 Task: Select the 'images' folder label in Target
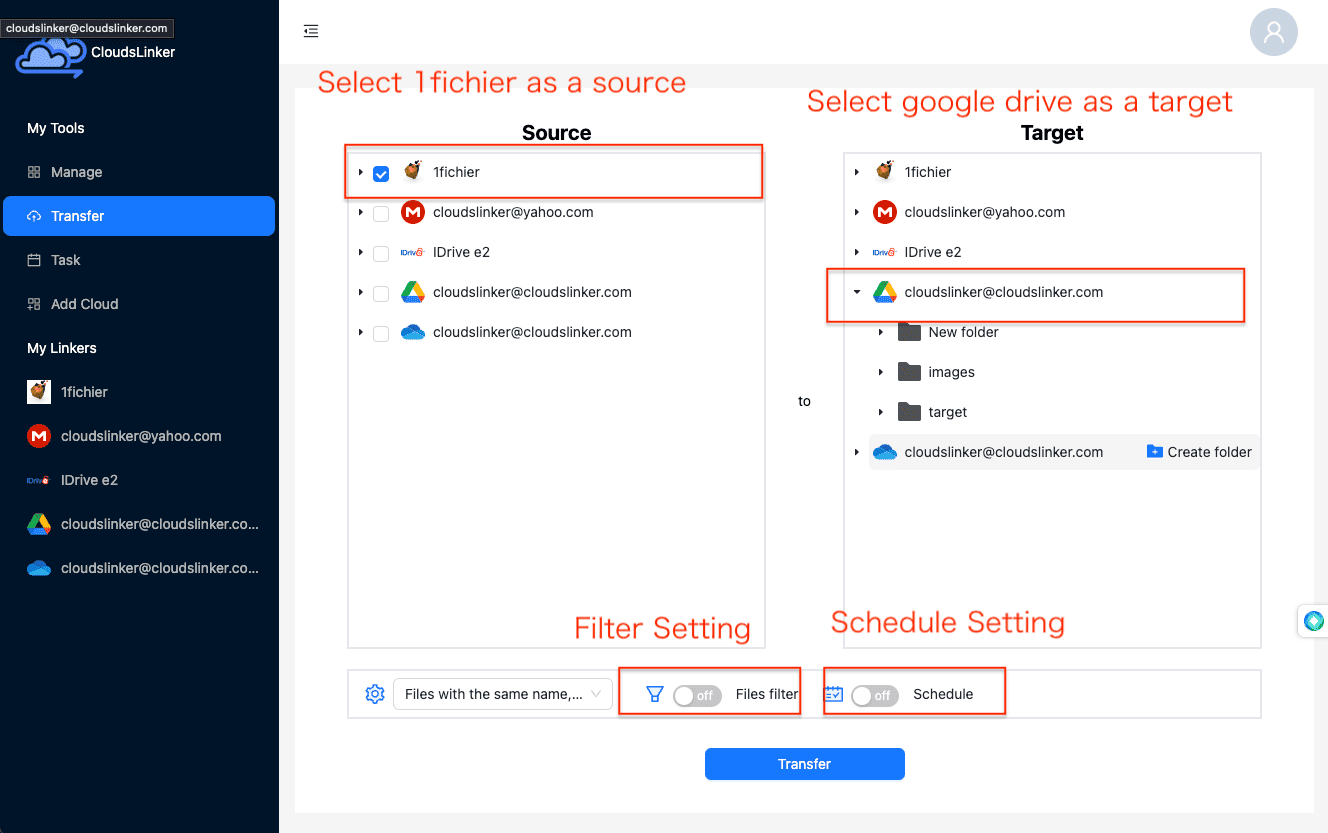click(952, 372)
